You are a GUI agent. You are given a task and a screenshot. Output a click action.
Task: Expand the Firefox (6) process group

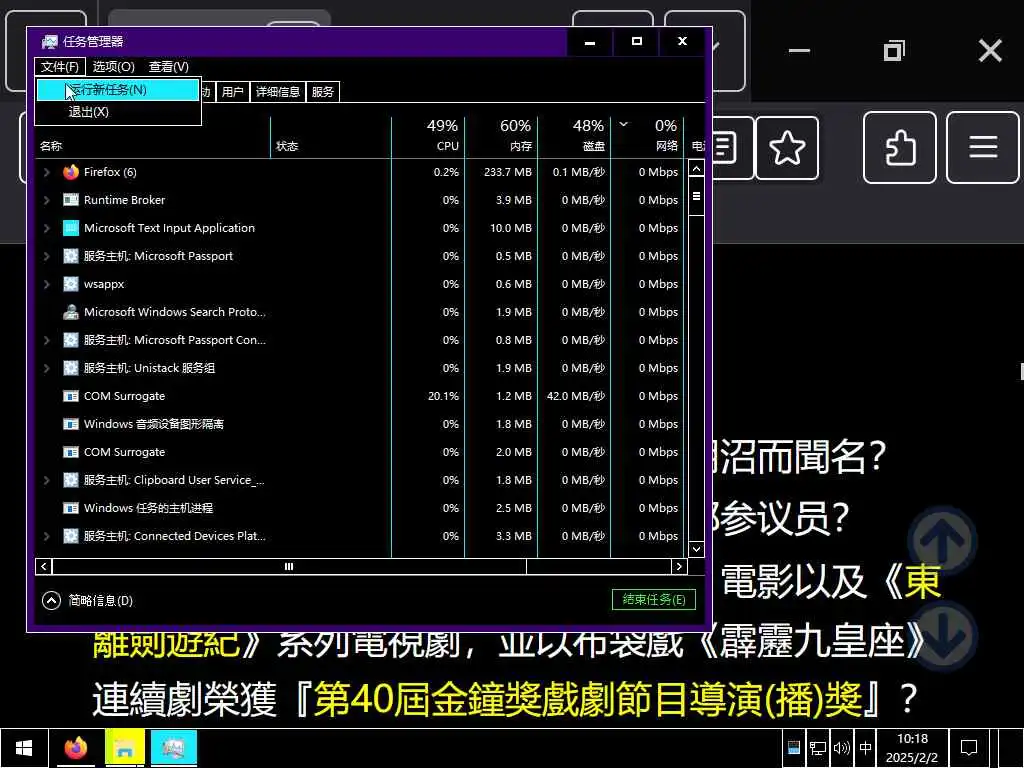[46, 172]
